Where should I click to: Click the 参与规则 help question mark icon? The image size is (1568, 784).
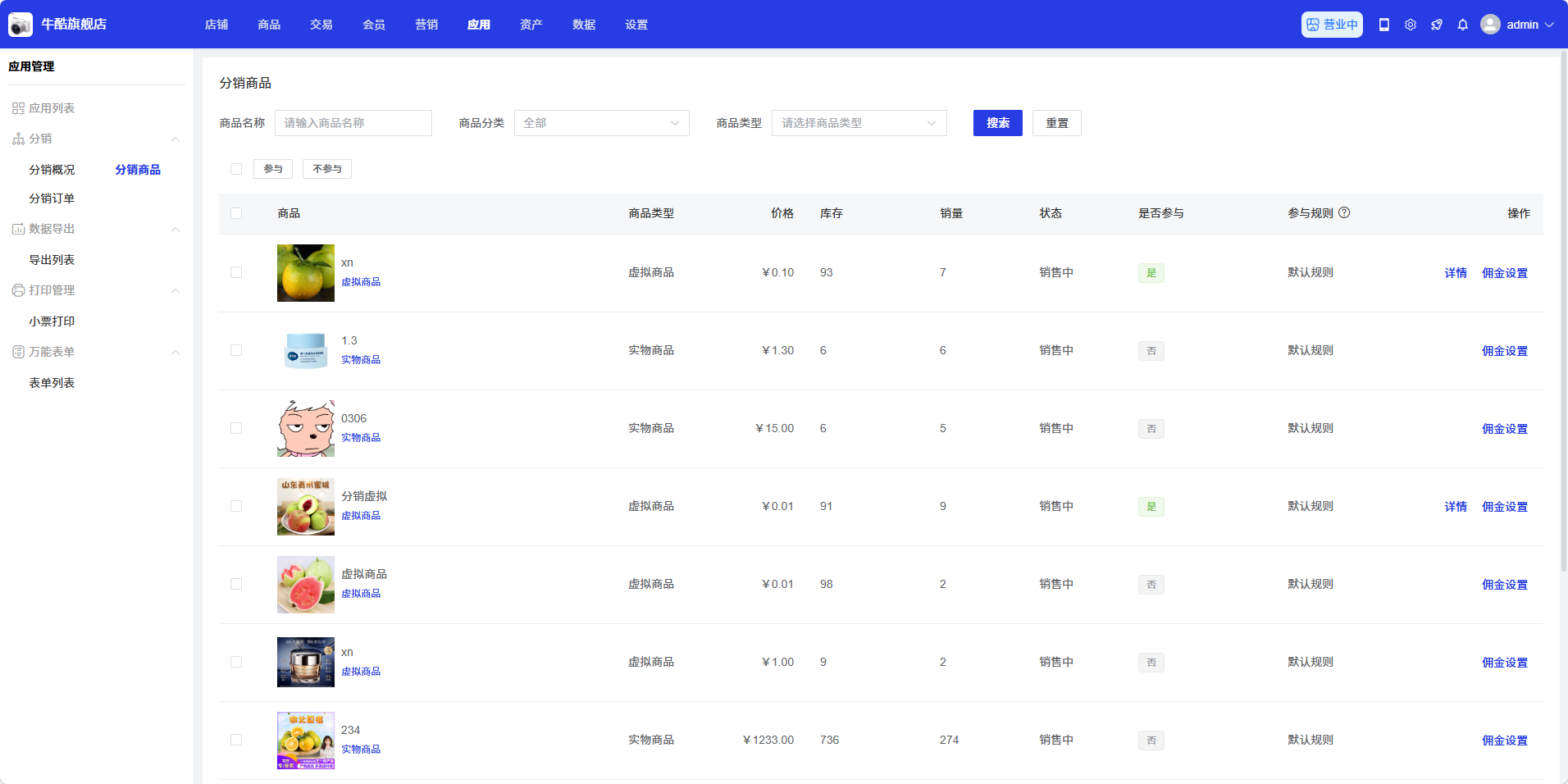click(1344, 212)
